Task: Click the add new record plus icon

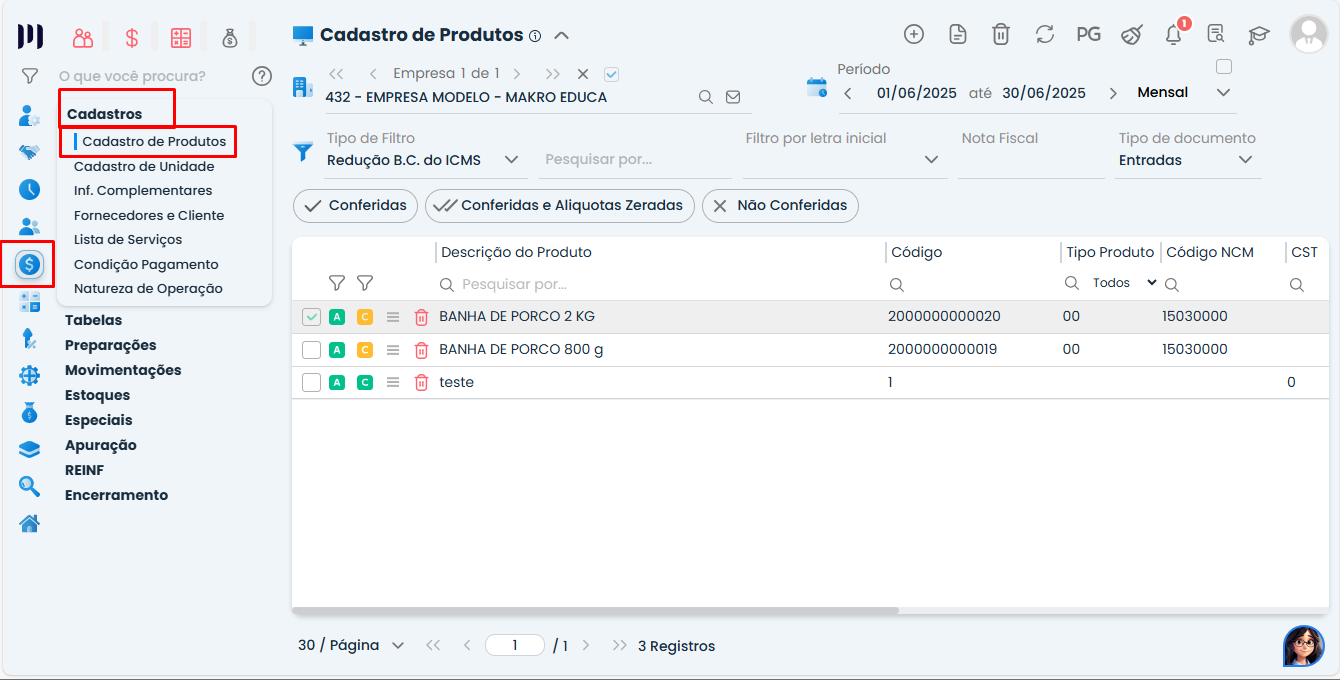Action: 914,34
